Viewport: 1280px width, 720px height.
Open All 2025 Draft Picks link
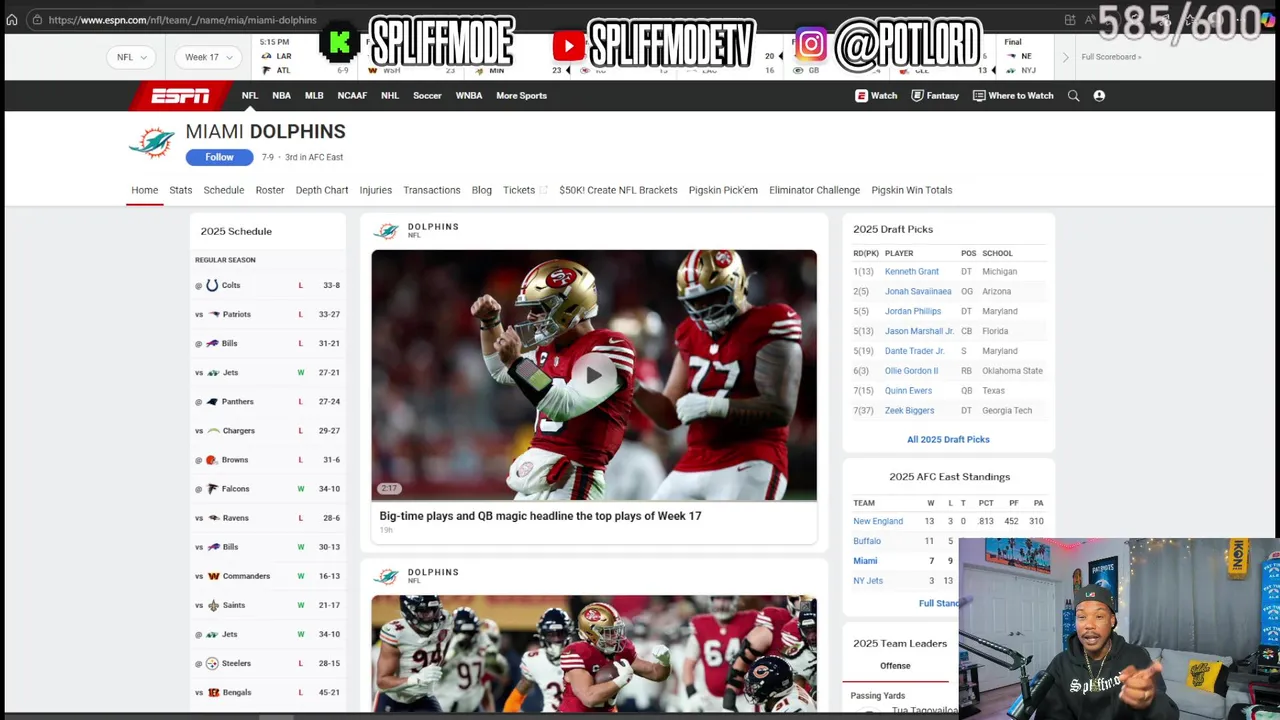[948, 439]
